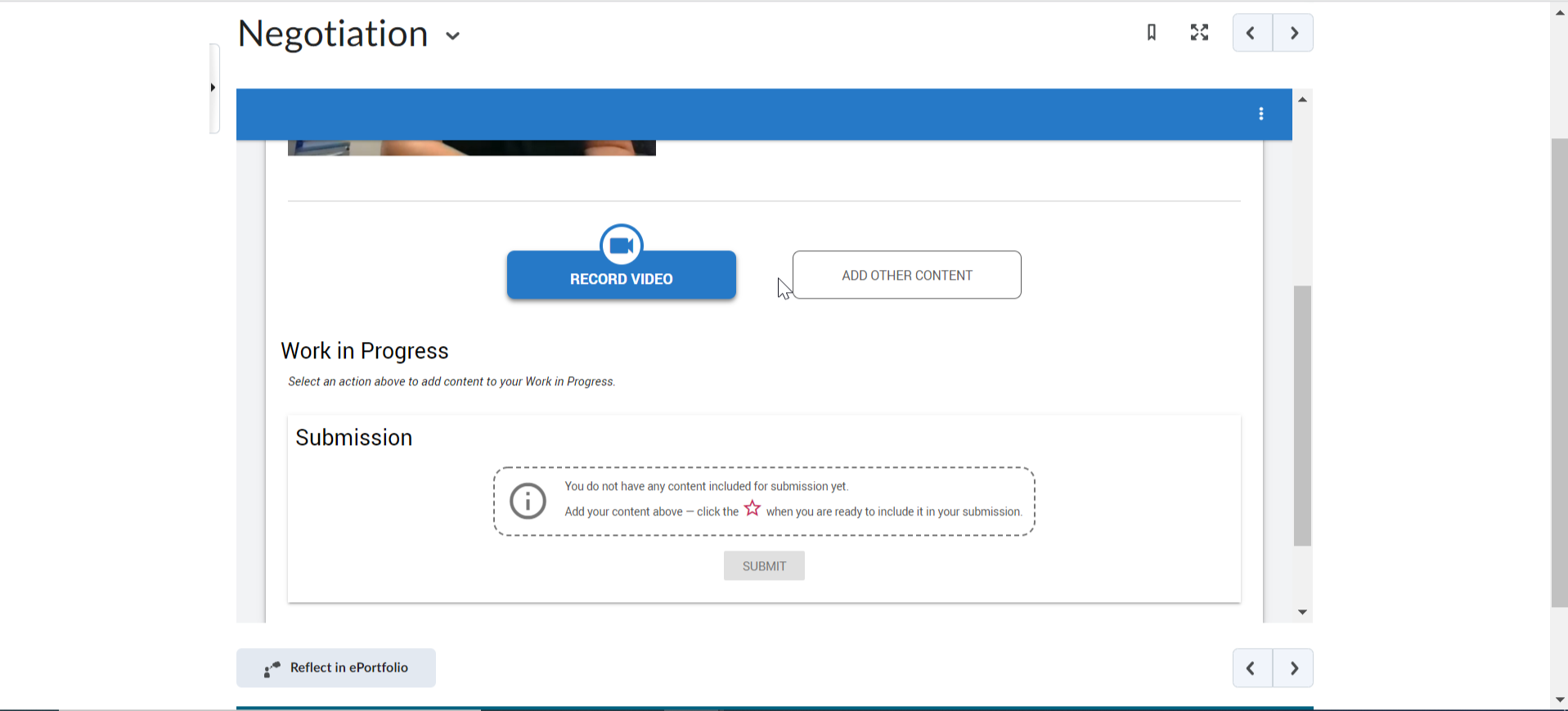1568x711 pixels.
Task: Bookmark this Negotiation topic
Action: (1152, 33)
